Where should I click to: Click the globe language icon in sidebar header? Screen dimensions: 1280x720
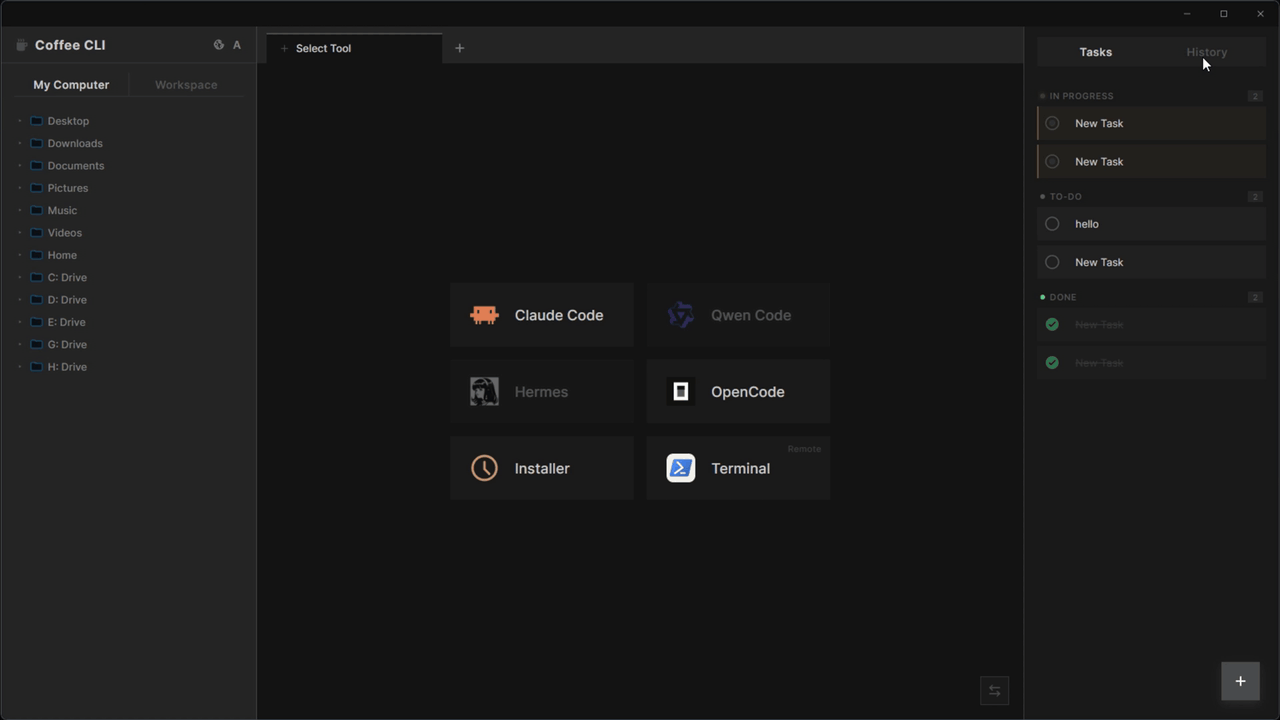click(x=219, y=45)
